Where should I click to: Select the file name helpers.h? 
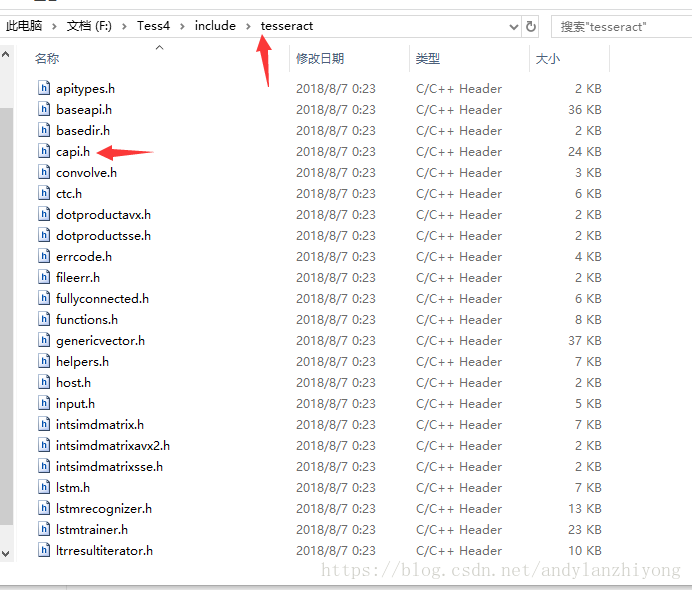(83, 362)
